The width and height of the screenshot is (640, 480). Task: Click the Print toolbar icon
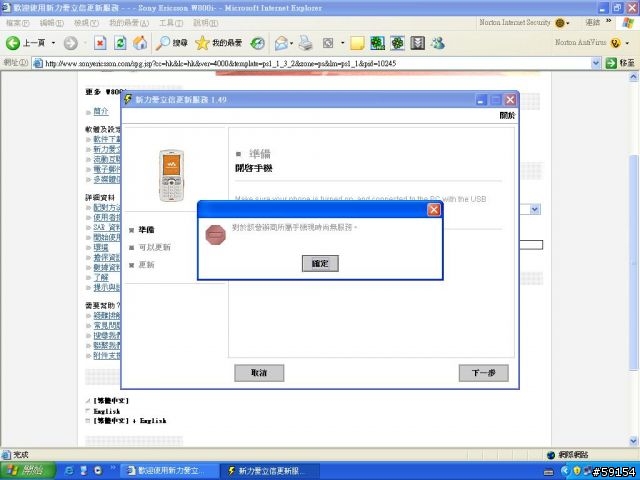click(305, 43)
